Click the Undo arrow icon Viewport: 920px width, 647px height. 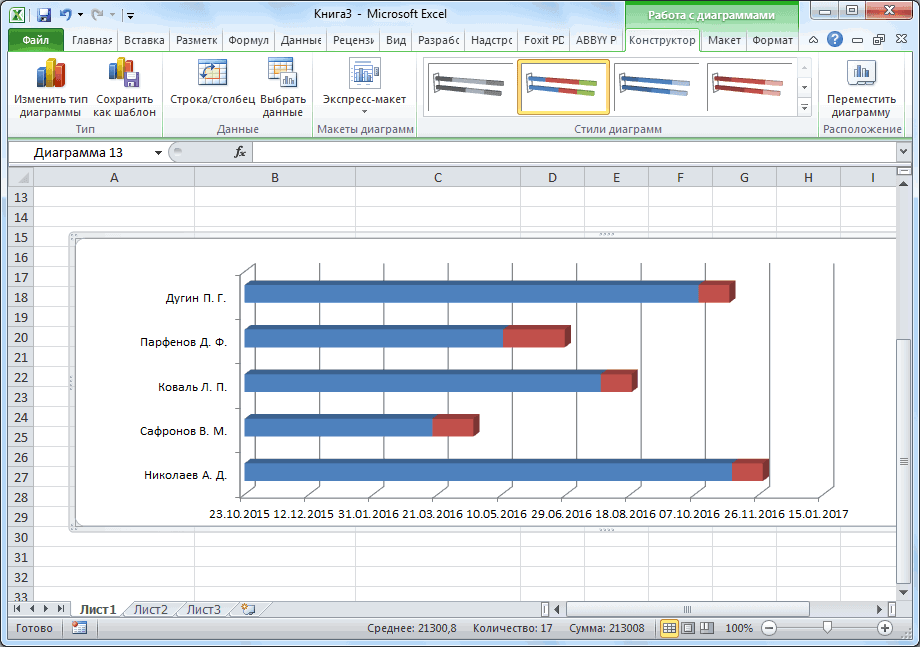tap(66, 15)
